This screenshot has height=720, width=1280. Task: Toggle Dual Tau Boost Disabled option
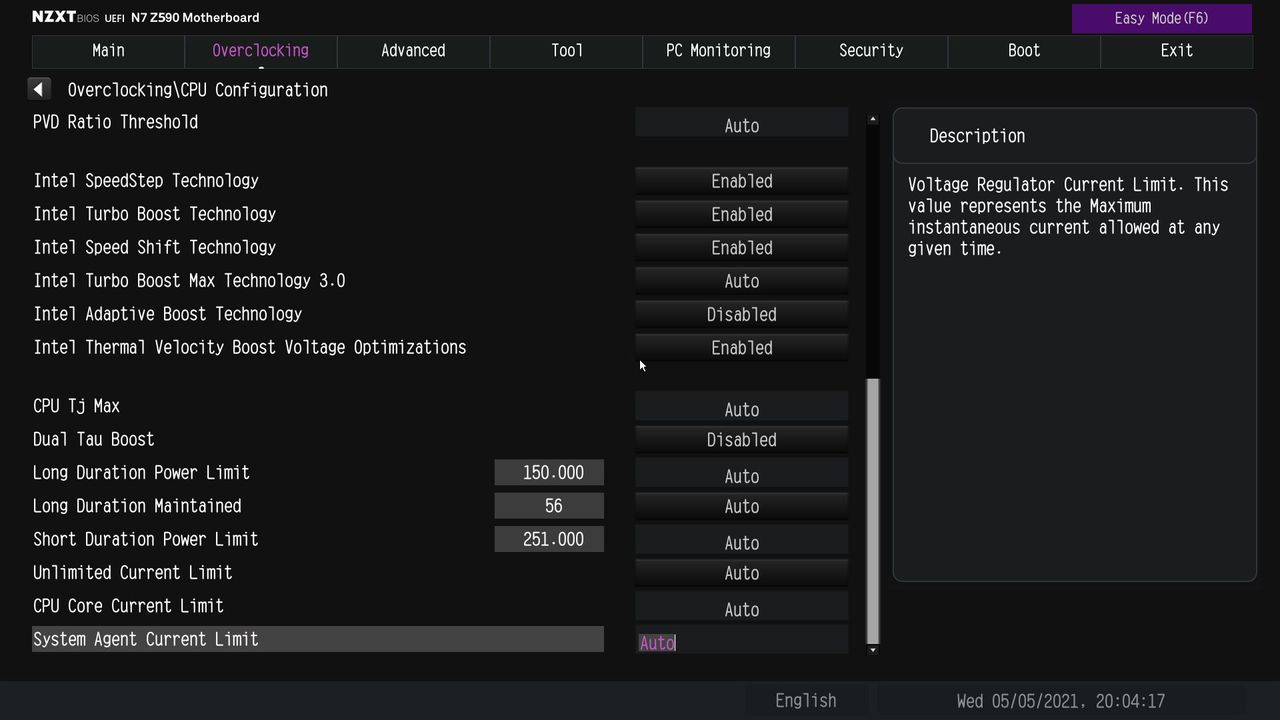(742, 440)
